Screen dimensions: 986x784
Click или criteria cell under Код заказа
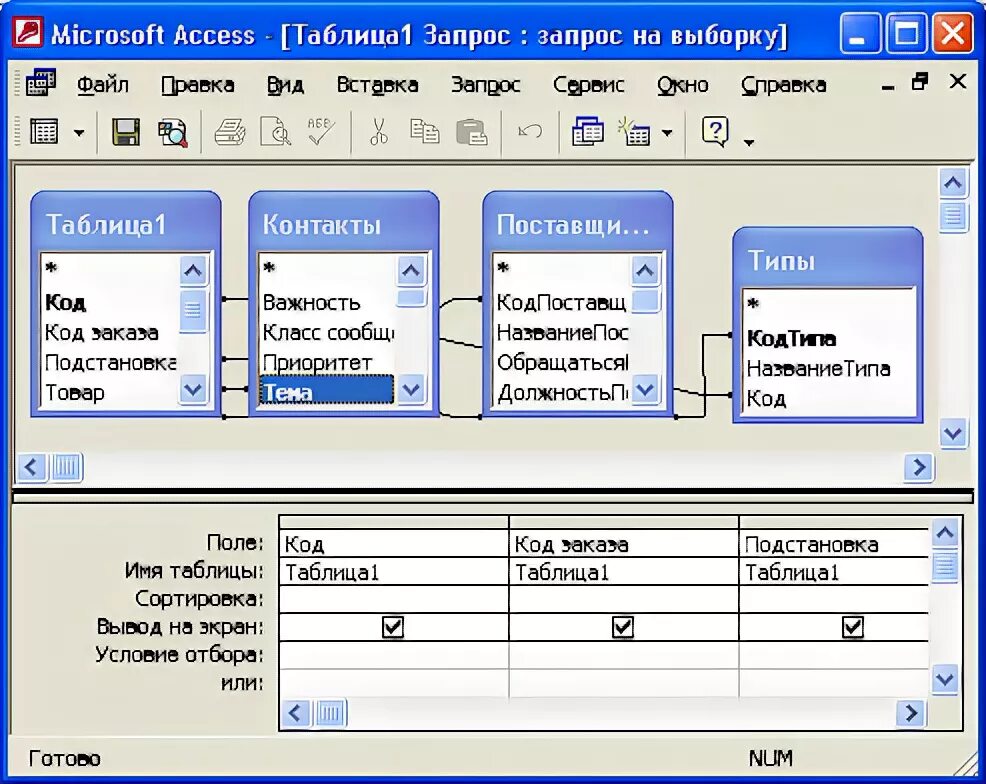pyautogui.click(x=624, y=683)
